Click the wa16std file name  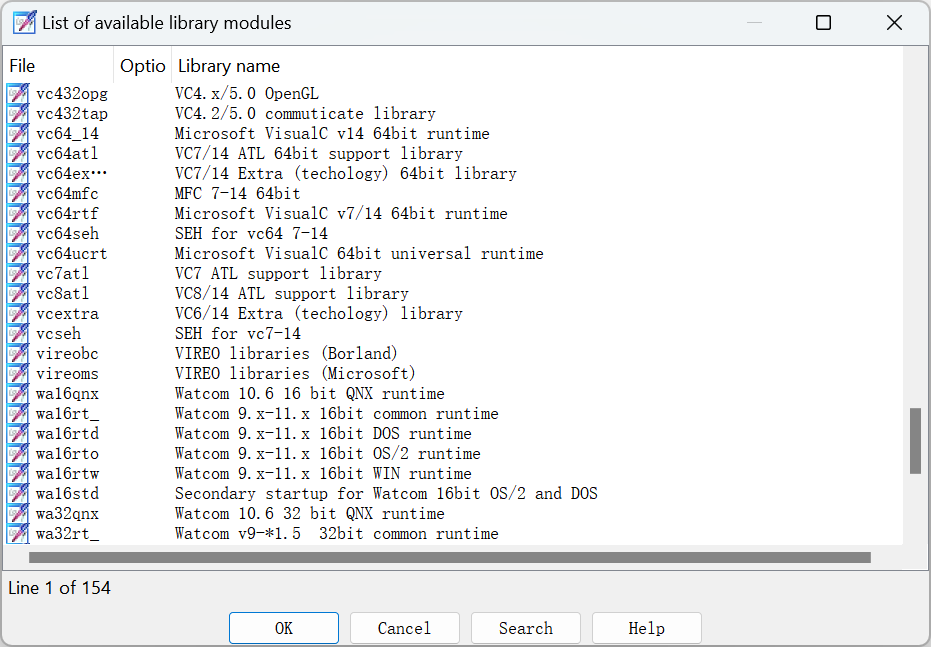67,494
